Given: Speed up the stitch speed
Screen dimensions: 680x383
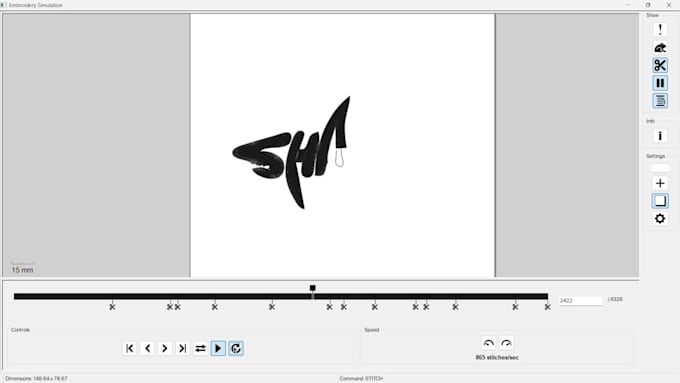Looking at the screenshot, I should [x=506, y=344].
